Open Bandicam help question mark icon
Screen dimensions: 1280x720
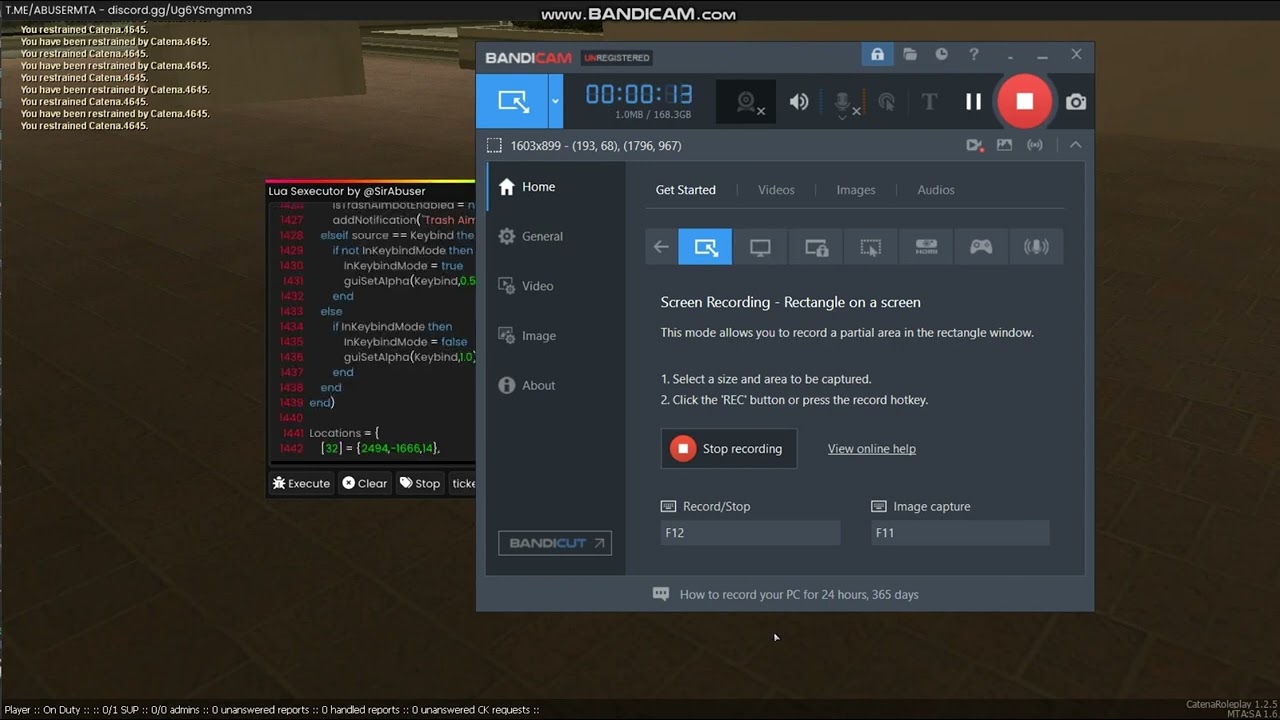coord(973,55)
